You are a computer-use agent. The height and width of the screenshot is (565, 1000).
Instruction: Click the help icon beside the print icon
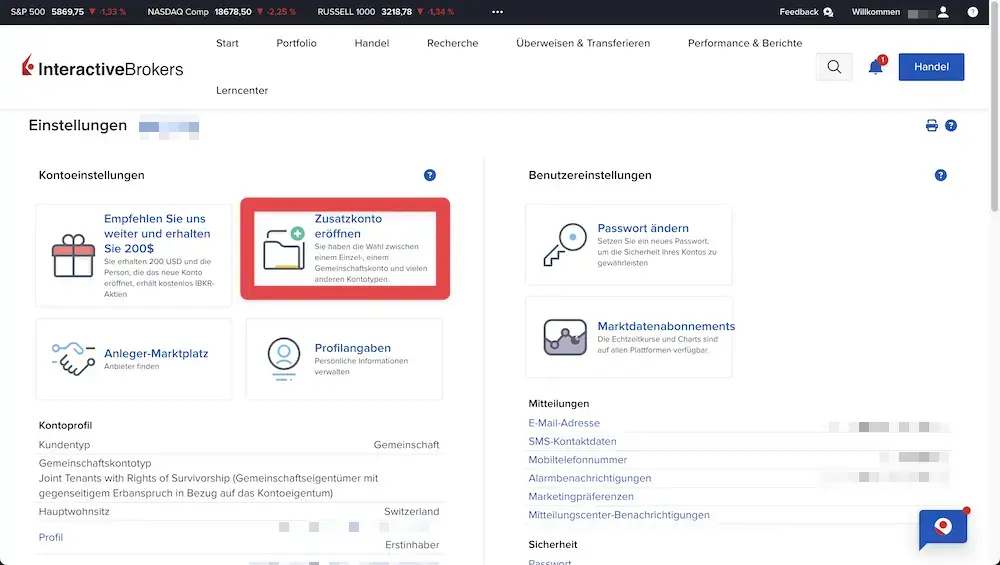(951, 126)
